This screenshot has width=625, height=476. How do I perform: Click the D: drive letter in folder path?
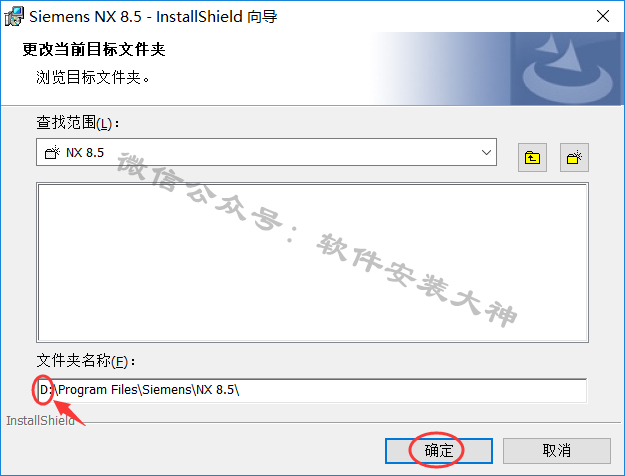coord(45,389)
